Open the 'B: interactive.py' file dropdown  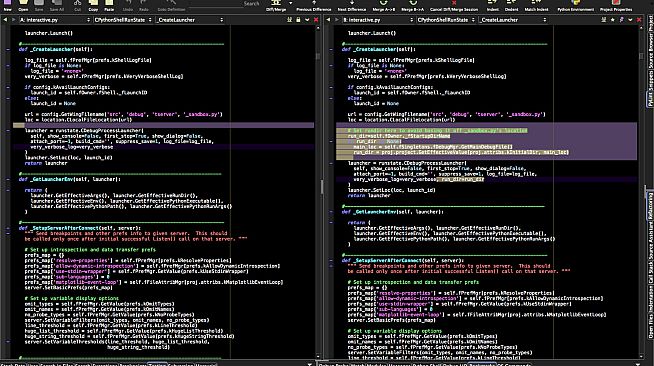coord(378,20)
